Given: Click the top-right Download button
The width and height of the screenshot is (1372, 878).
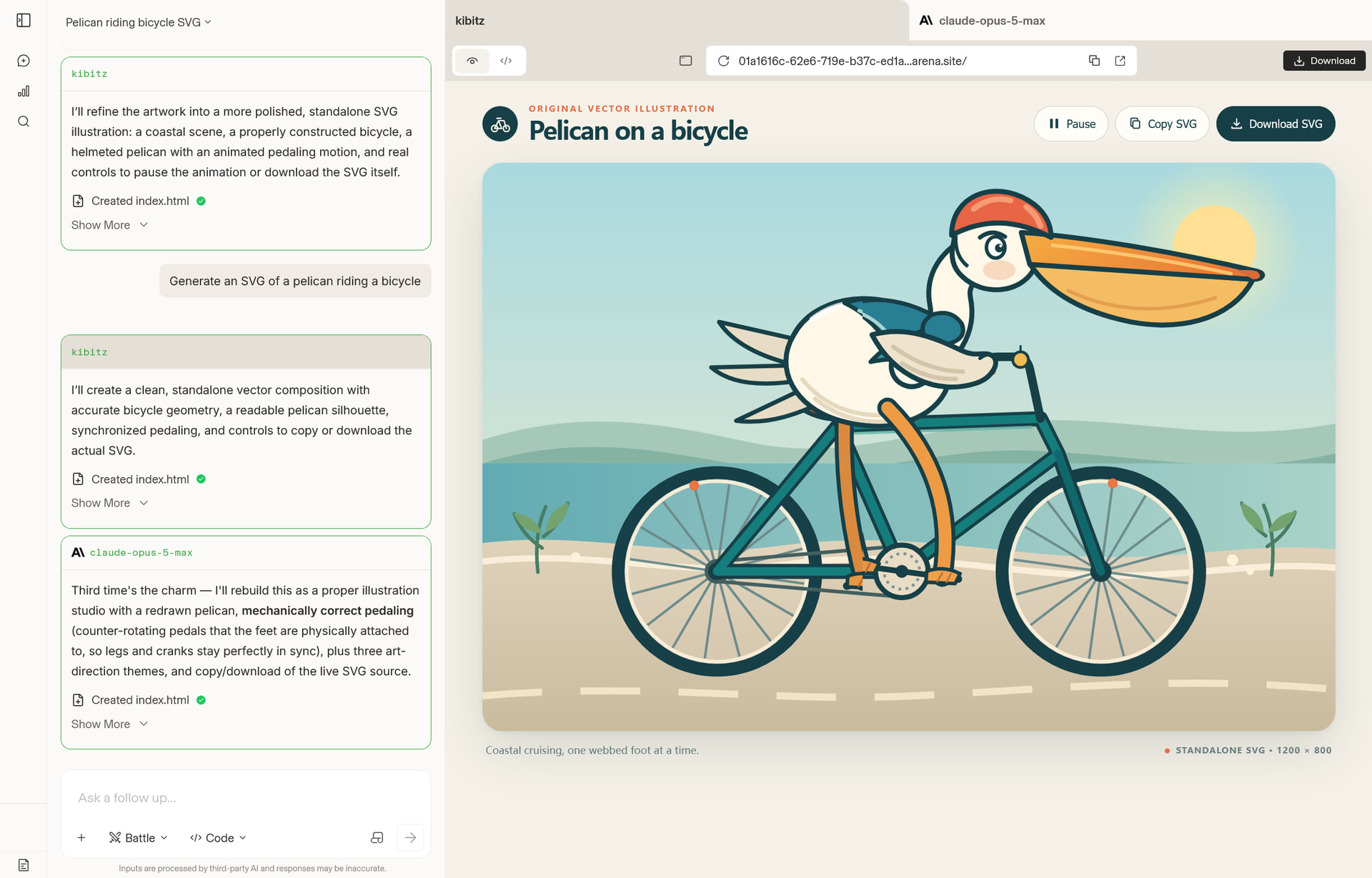Looking at the screenshot, I should [x=1324, y=61].
